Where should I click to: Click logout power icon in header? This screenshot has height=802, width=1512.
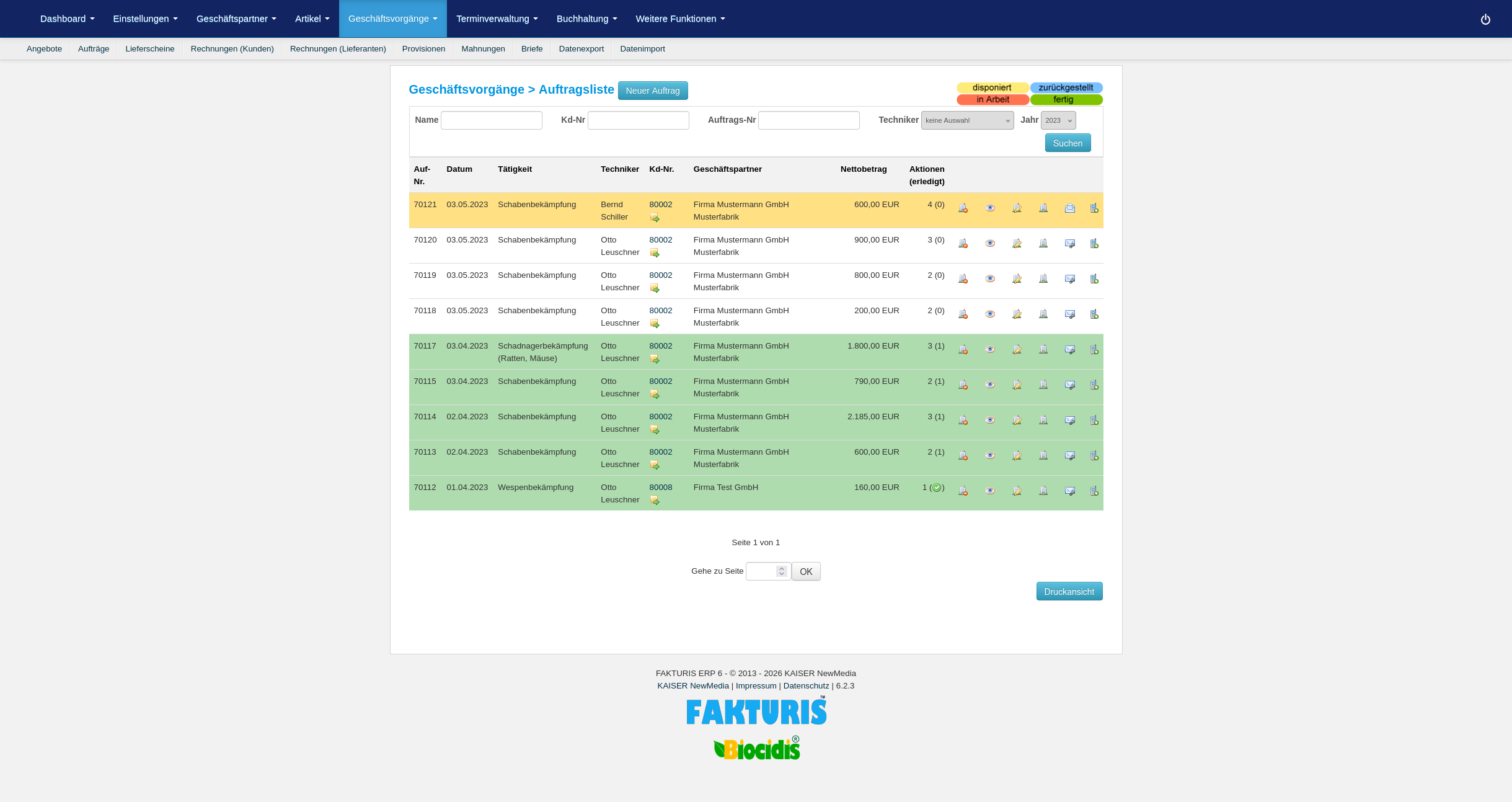click(x=1485, y=19)
